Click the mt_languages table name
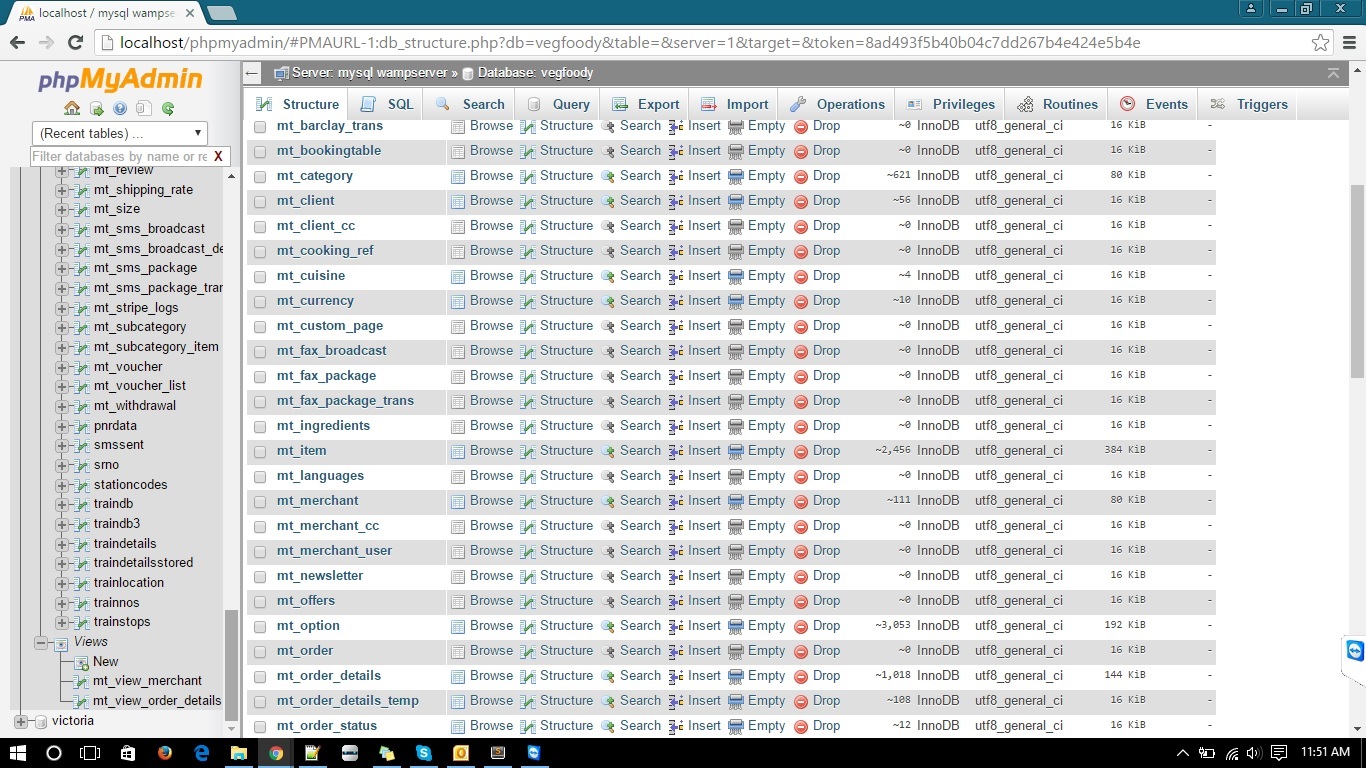 [x=320, y=476]
